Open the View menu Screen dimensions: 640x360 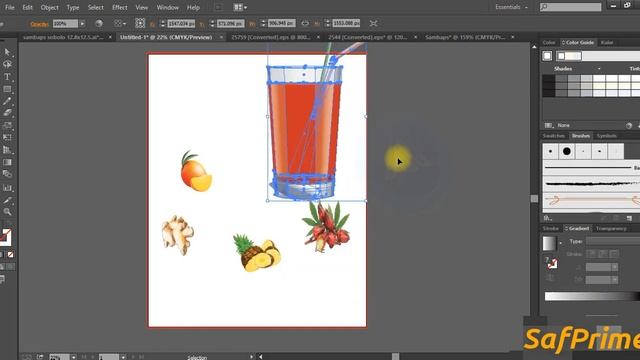click(x=142, y=7)
